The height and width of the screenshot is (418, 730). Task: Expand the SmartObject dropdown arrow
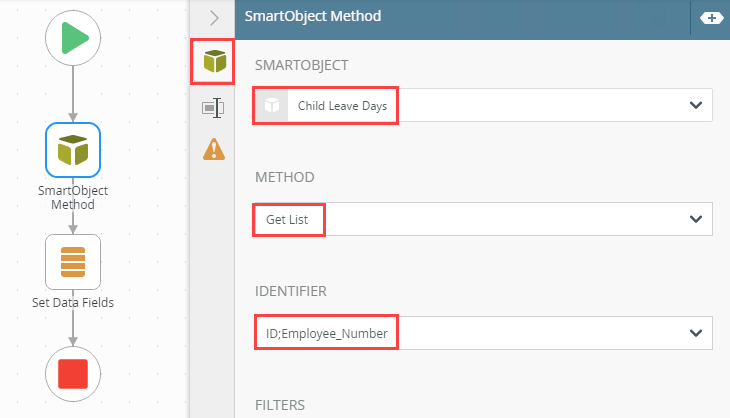696,105
